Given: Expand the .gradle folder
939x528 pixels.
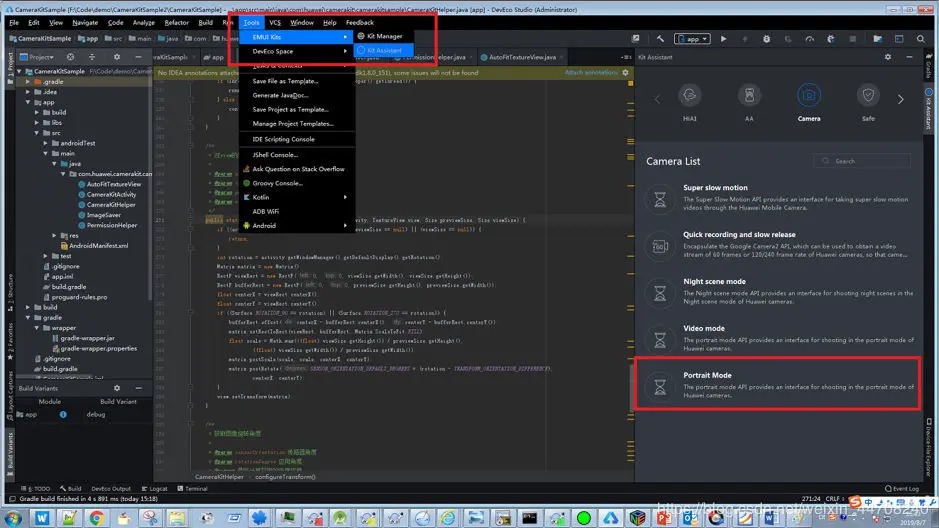Looking at the screenshot, I should pyautogui.click(x=28, y=81).
